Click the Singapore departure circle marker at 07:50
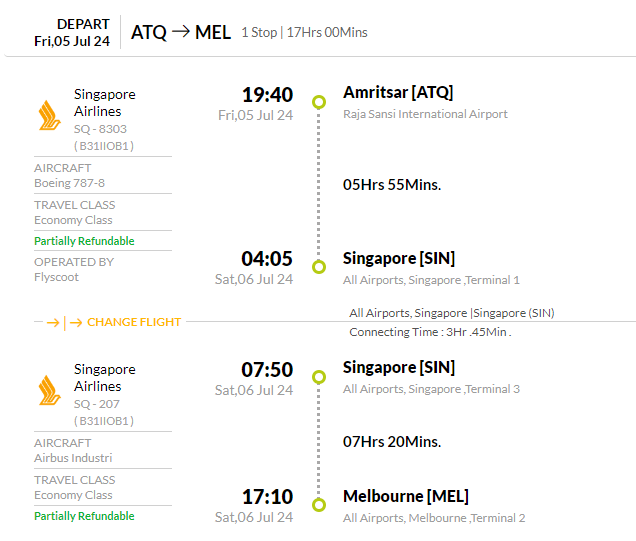 [319, 377]
